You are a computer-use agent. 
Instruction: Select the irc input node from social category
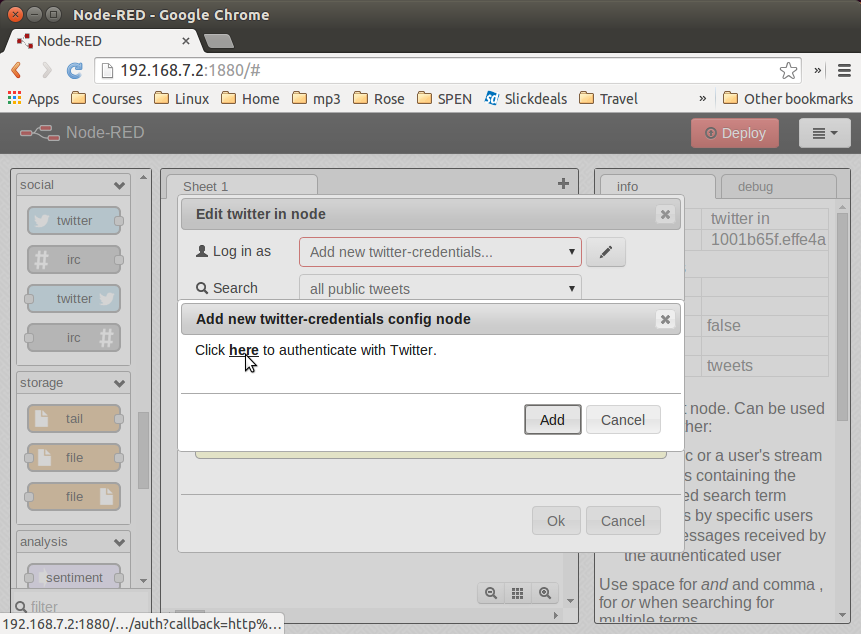click(72, 259)
